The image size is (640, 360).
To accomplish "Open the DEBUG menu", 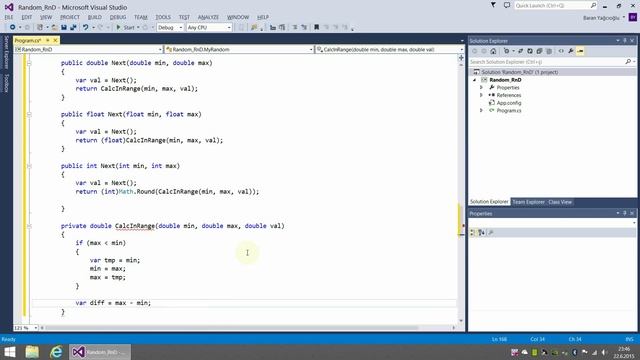I will pos(118,17).
